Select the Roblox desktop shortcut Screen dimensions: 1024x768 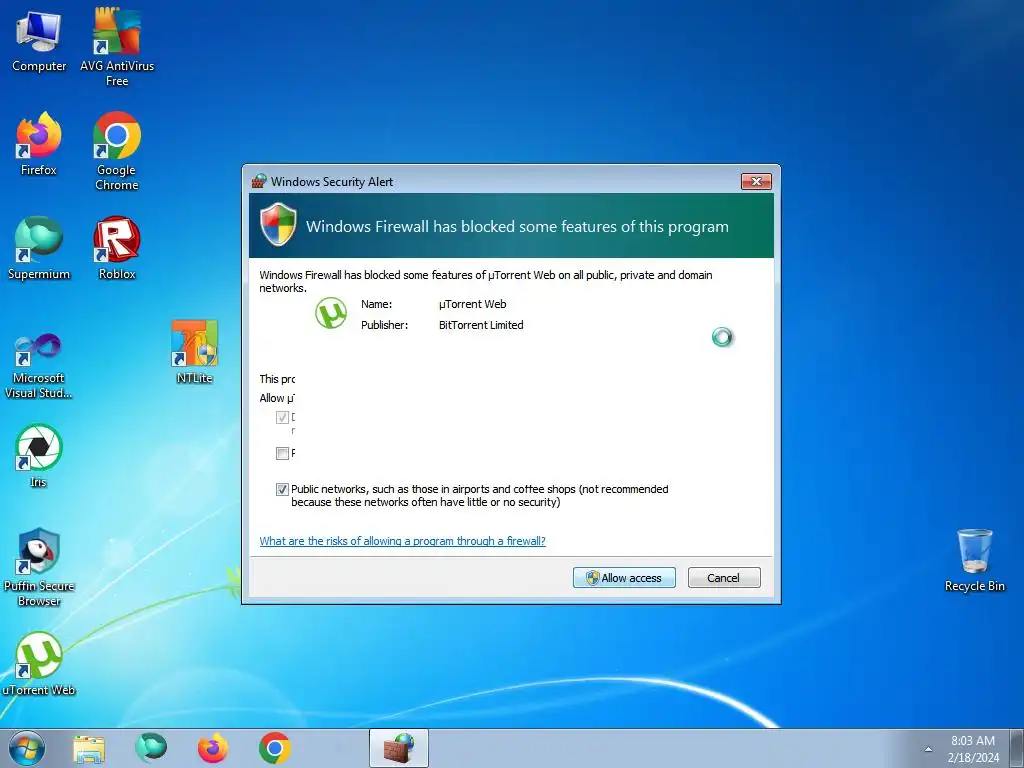[x=117, y=249]
